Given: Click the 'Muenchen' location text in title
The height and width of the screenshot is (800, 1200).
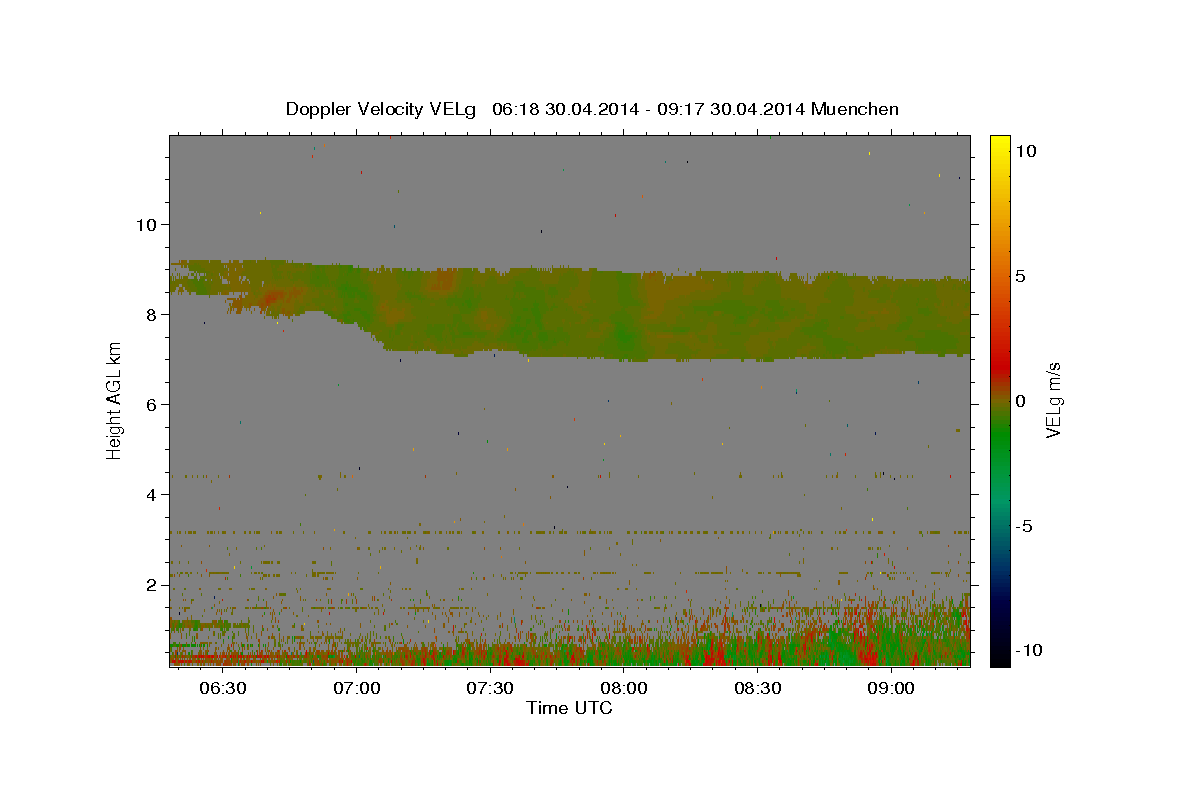Looking at the screenshot, I should [855, 109].
